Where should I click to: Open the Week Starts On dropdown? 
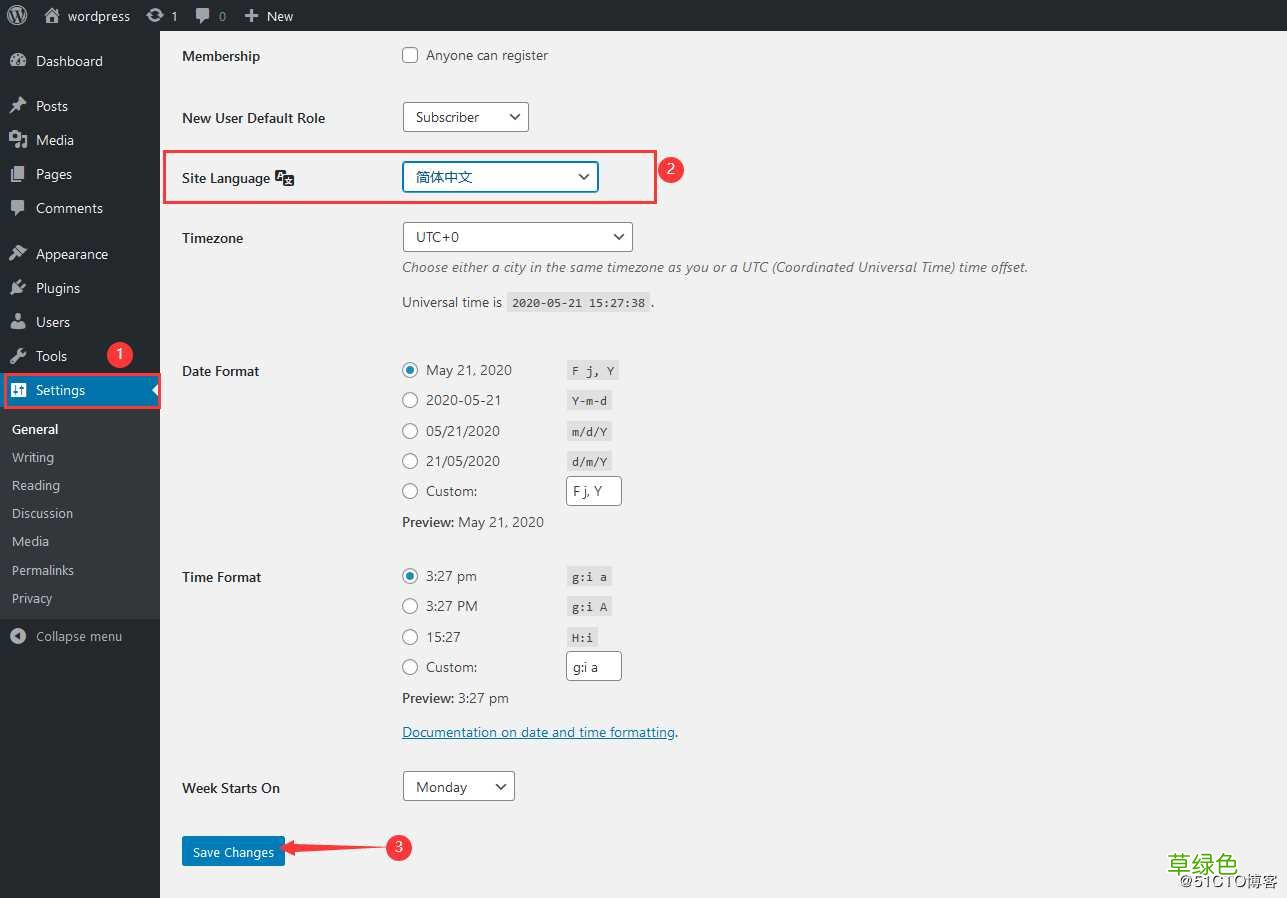[x=458, y=786]
